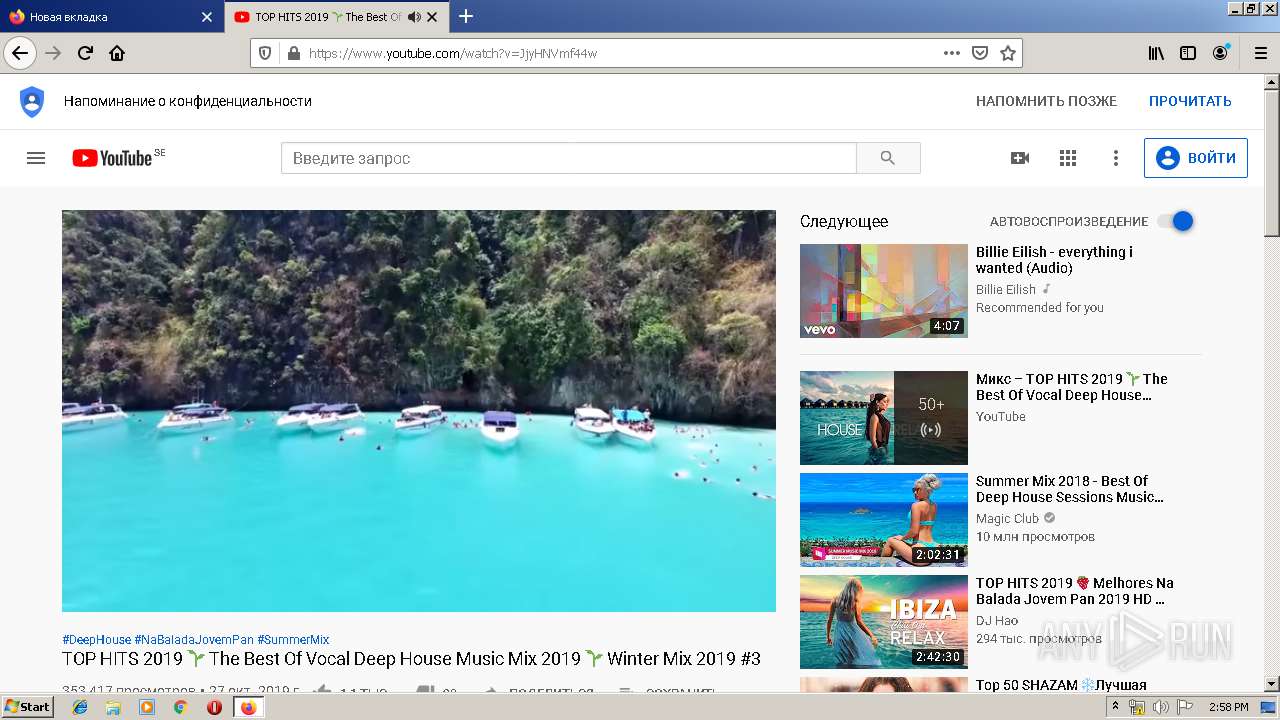Open YouTube settings three-dot menu
Image resolution: width=1280 pixels, height=720 pixels.
tap(1116, 158)
